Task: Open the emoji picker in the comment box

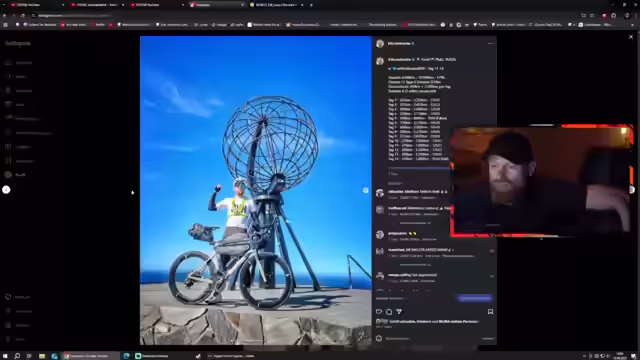Action: click(379, 338)
